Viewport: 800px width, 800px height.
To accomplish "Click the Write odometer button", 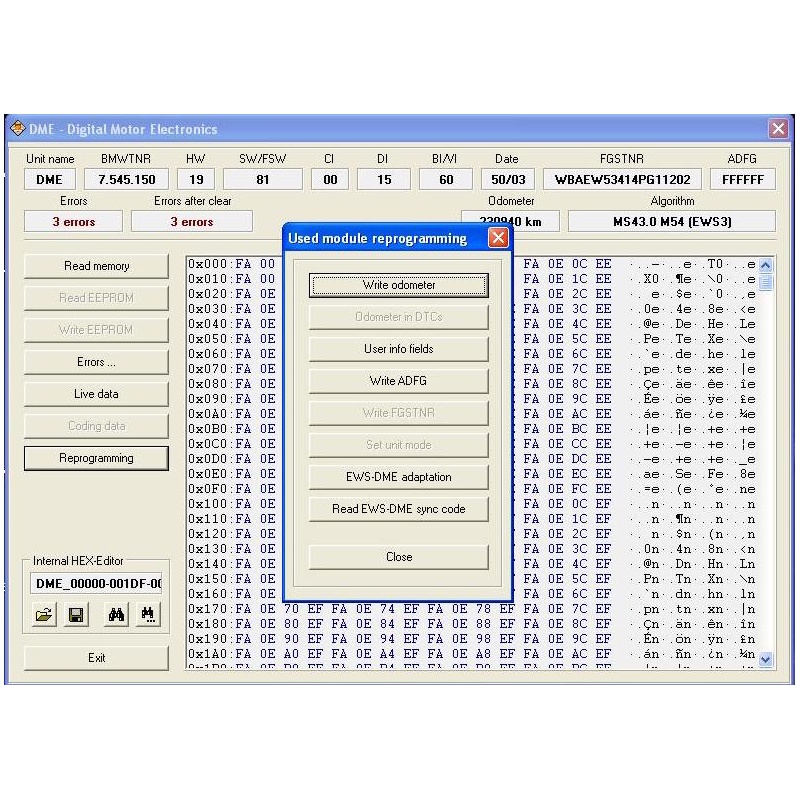I will (x=398, y=285).
